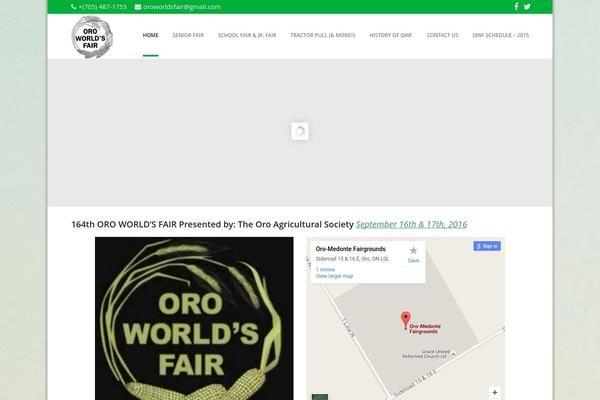600x400 pixels.
Task: Open Tractor Pull (& More!) page
Action: pyautogui.click(x=323, y=35)
